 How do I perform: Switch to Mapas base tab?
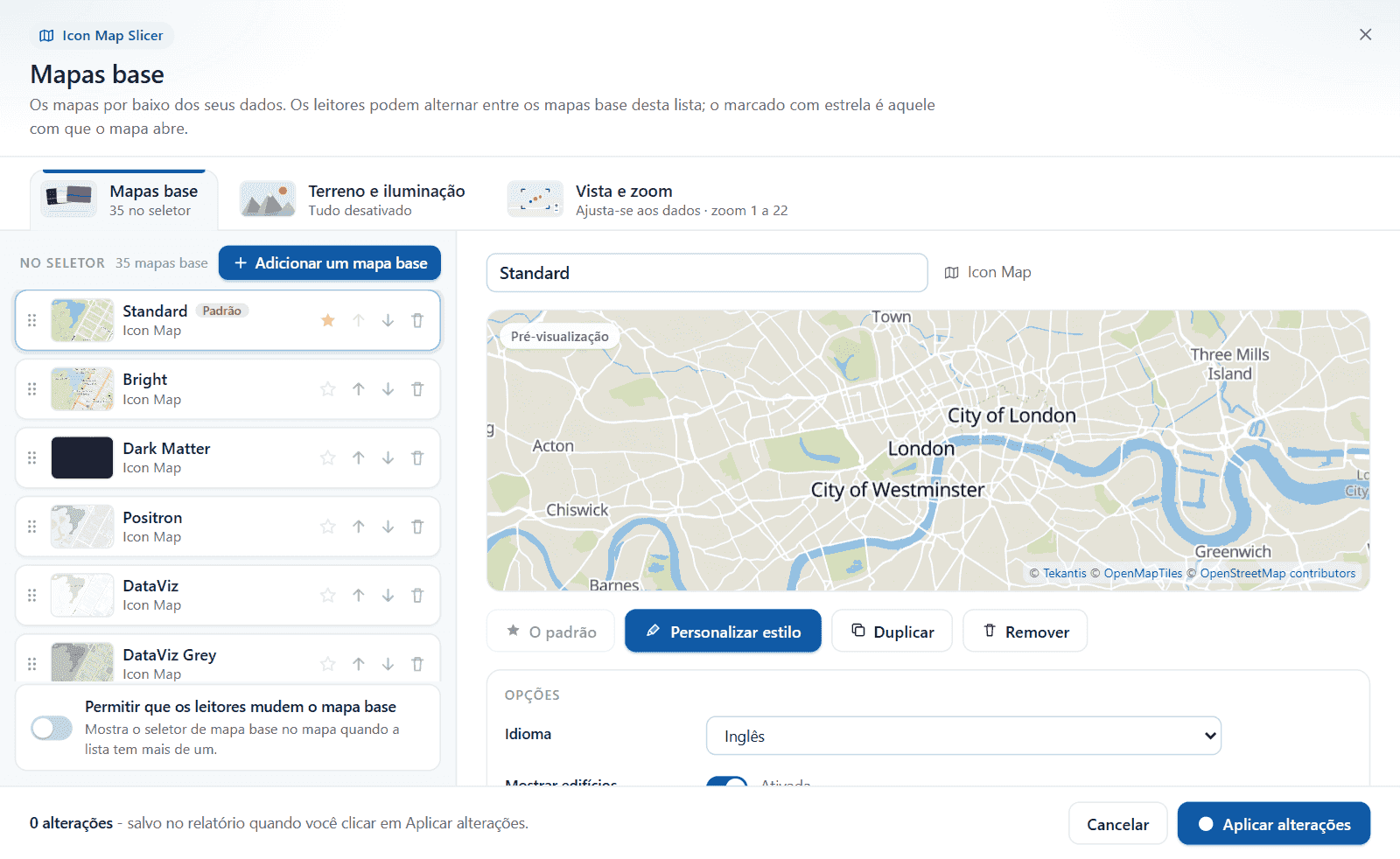[124, 200]
